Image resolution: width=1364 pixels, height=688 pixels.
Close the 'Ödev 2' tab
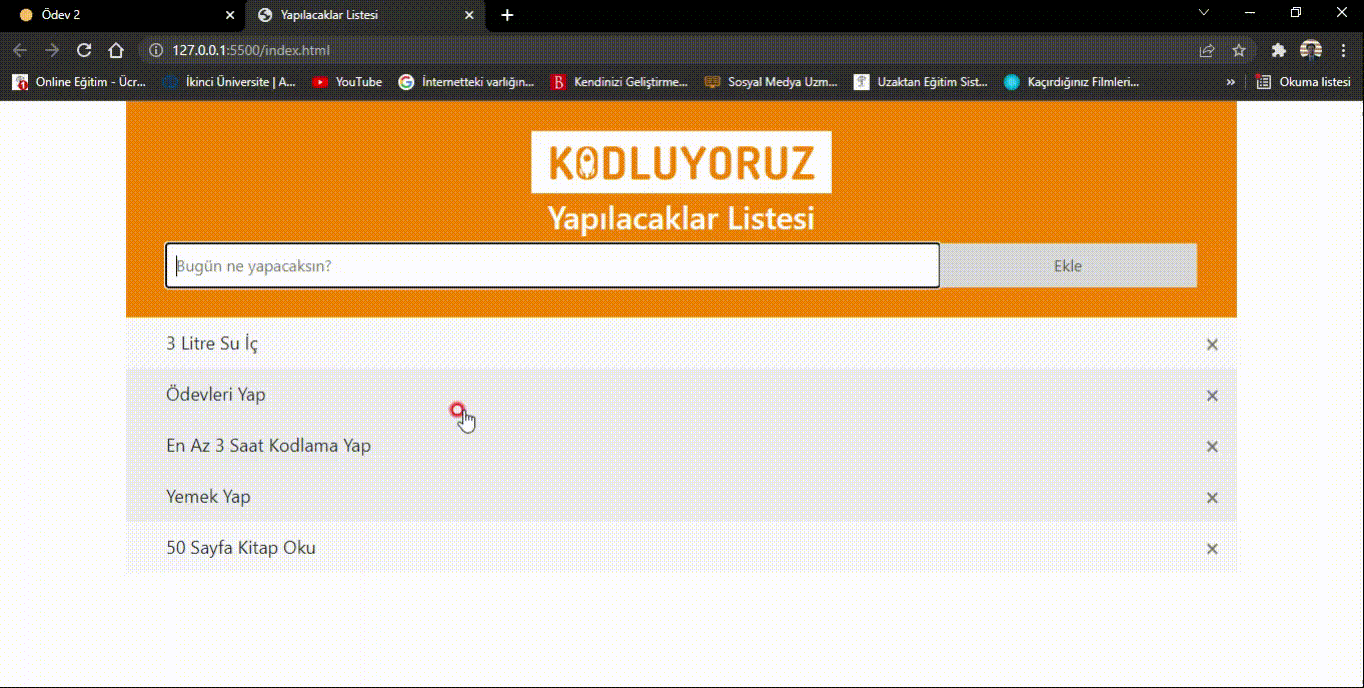pyautogui.click(x=230, y=15)
